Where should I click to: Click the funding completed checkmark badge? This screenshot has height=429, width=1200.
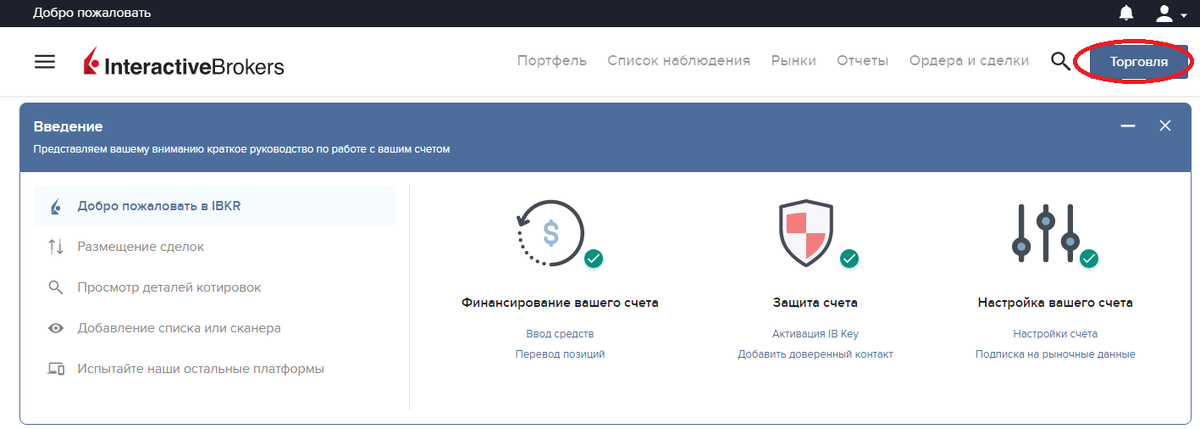click(593, 259)
